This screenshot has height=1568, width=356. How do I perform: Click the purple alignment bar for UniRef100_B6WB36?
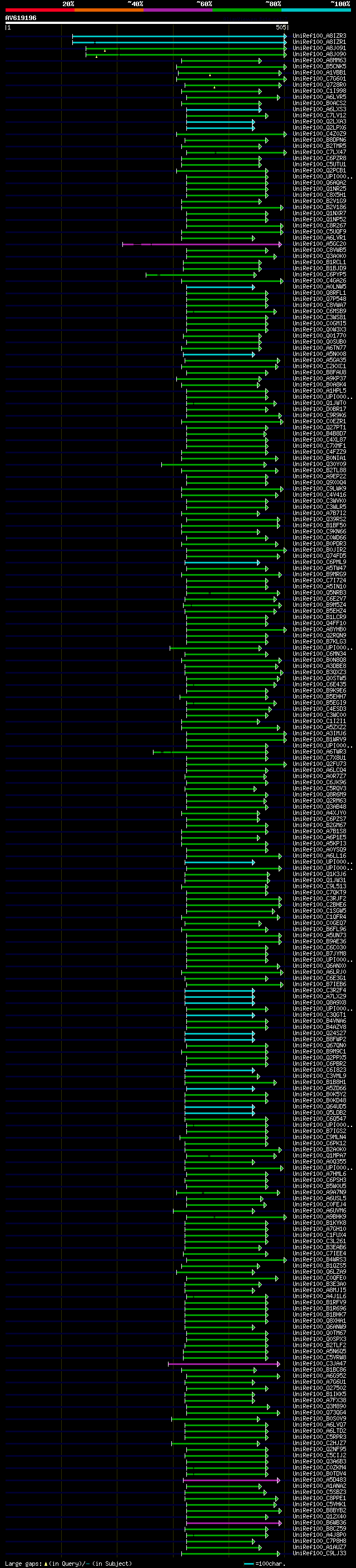(x=234, y=1522)
